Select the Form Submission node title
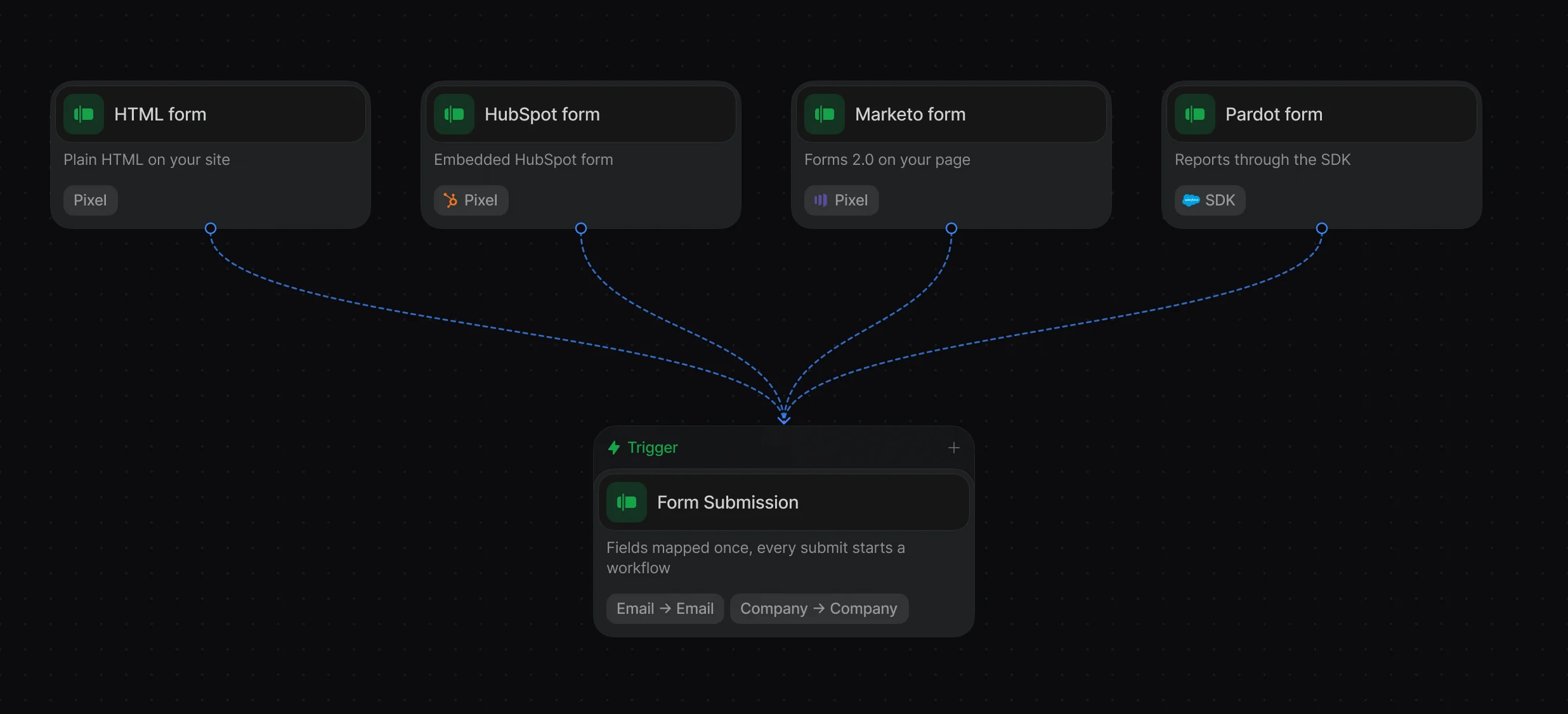Image resolution: width=1568 pixels, height=714 pixels. point(728,502)
